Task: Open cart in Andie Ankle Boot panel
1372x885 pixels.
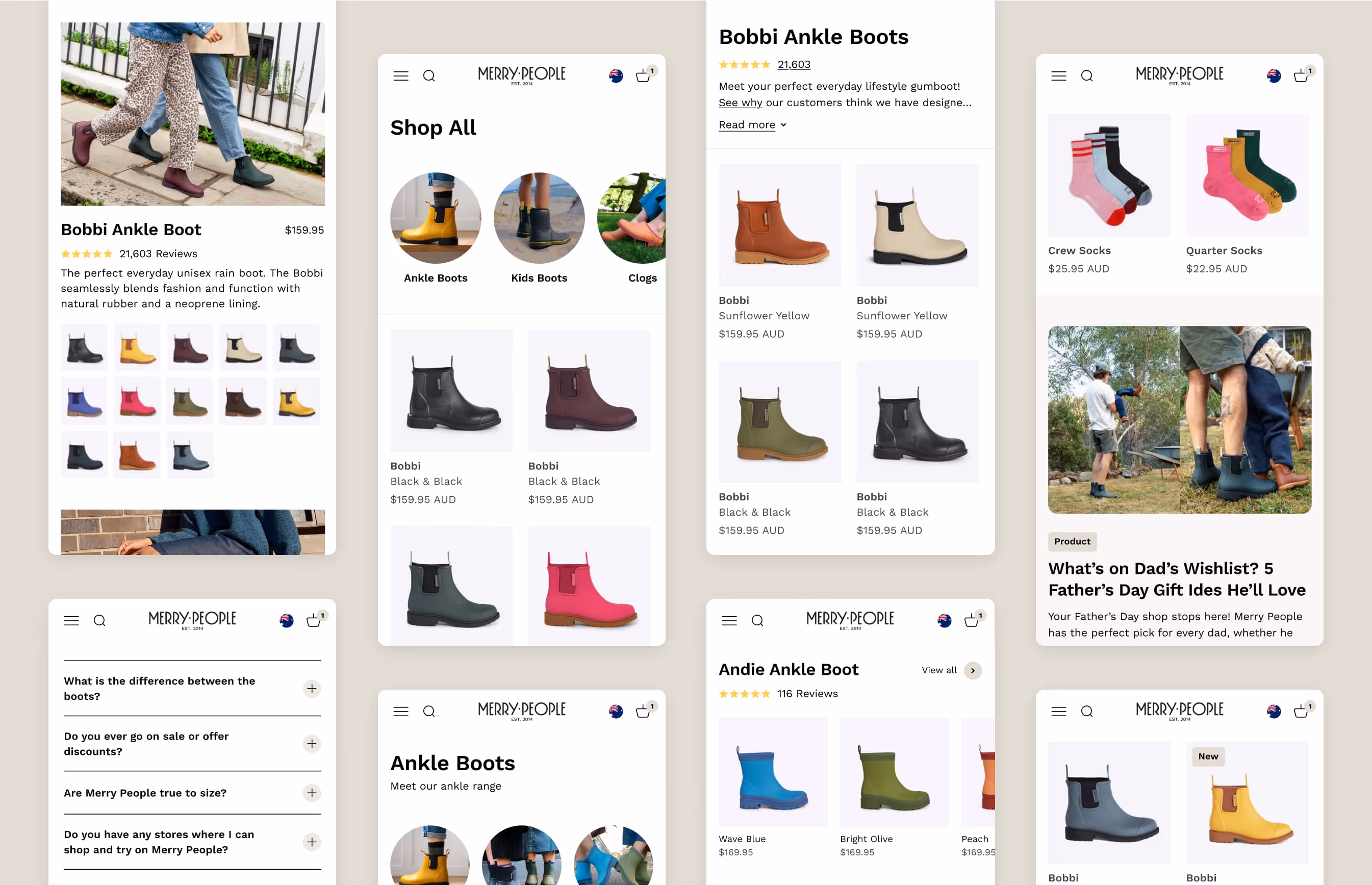Action: [x=972, y=621]
